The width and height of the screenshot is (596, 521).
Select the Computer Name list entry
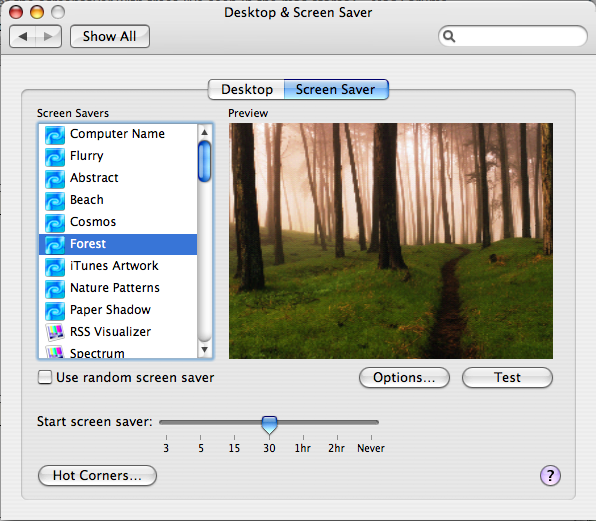point(118,135)
